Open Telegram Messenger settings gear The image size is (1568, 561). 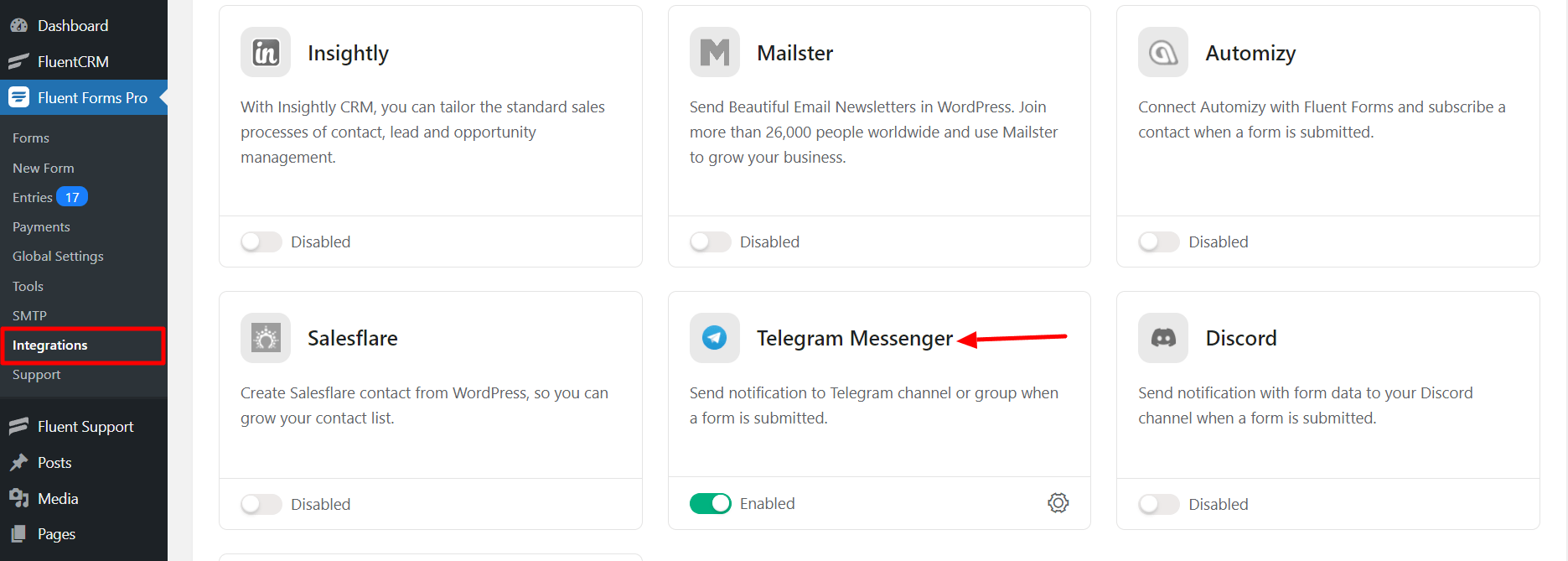(x=1058, y=503)
